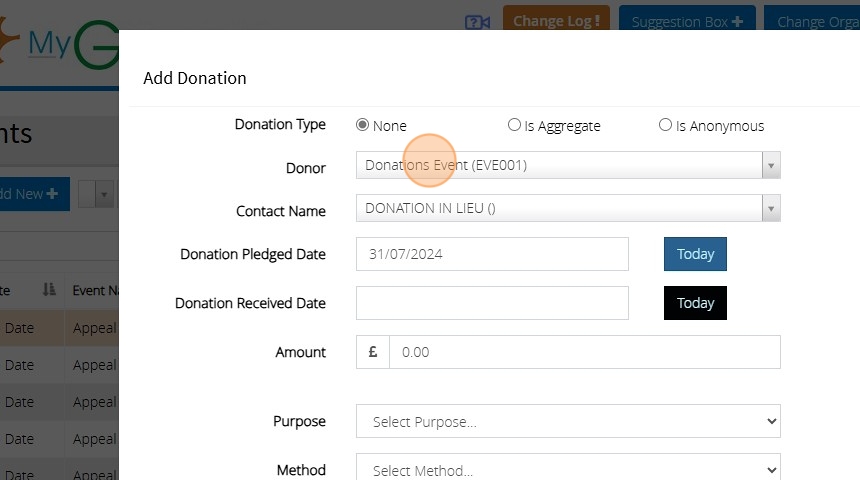The height and width of the screenshot is (480, 860).
Task: Open the Suggestion Box
Action: pos(686,21)
